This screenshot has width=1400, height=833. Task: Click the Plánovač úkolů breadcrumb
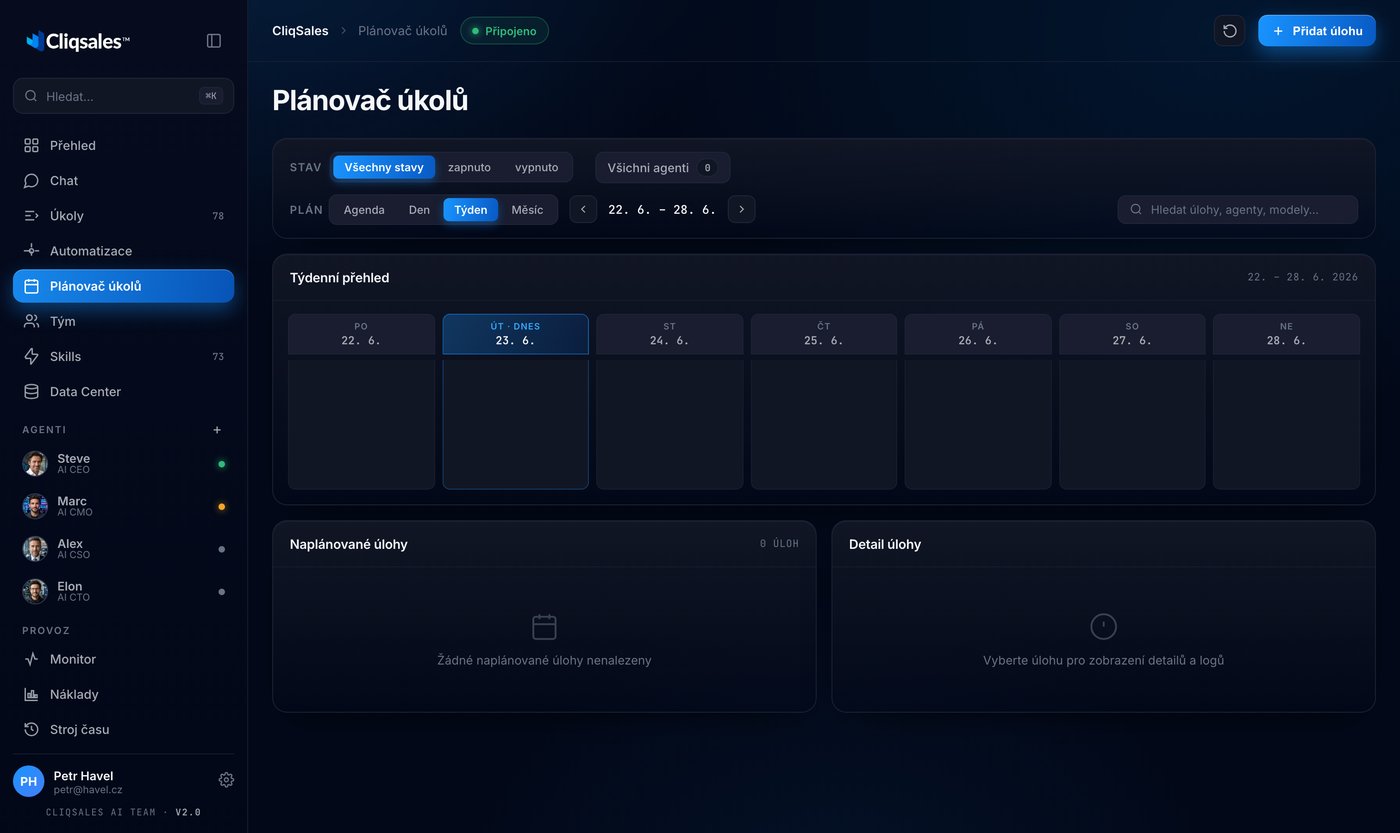403,31
